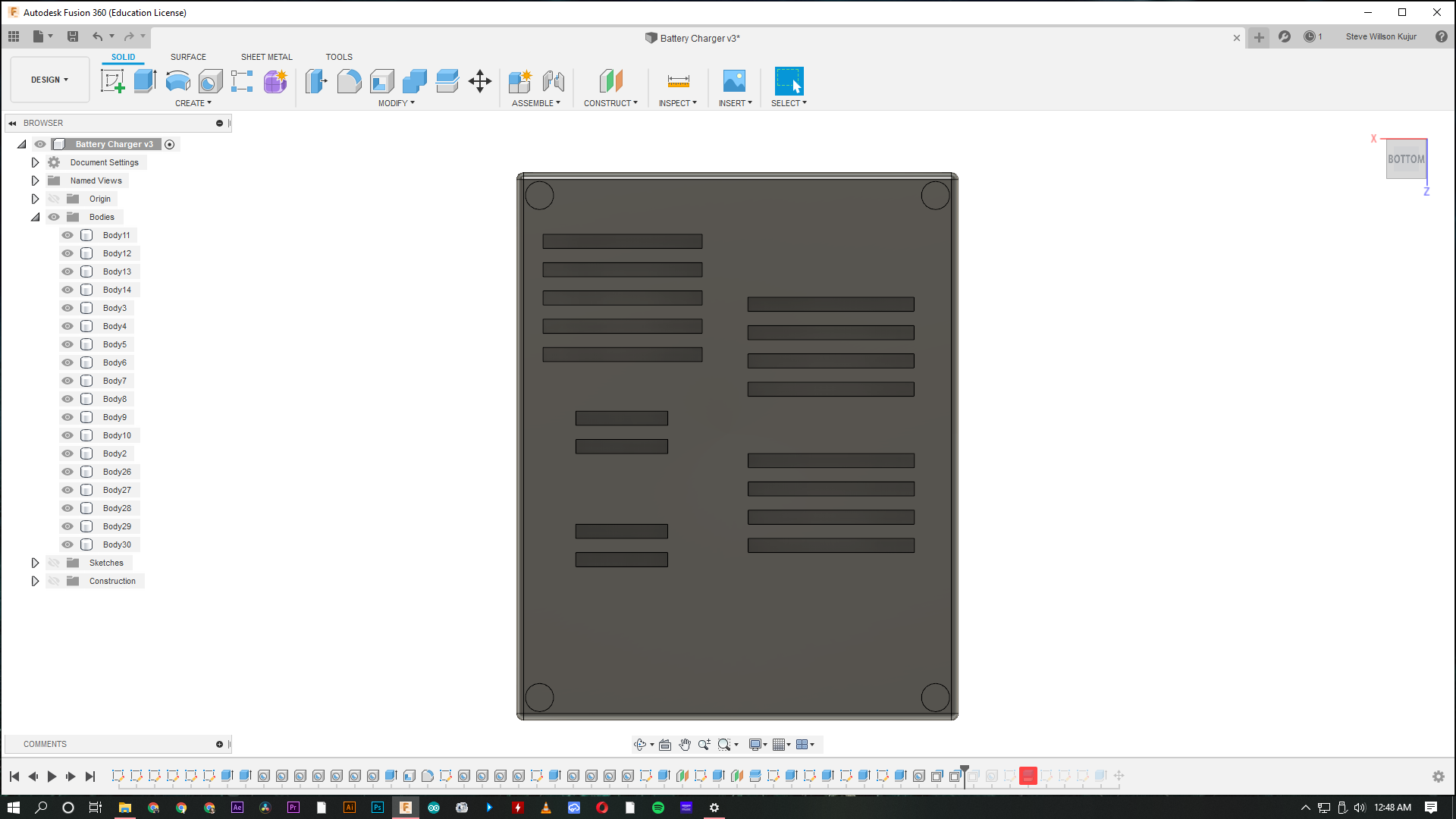Select the Fillet tool in Modify

[349, 81]
